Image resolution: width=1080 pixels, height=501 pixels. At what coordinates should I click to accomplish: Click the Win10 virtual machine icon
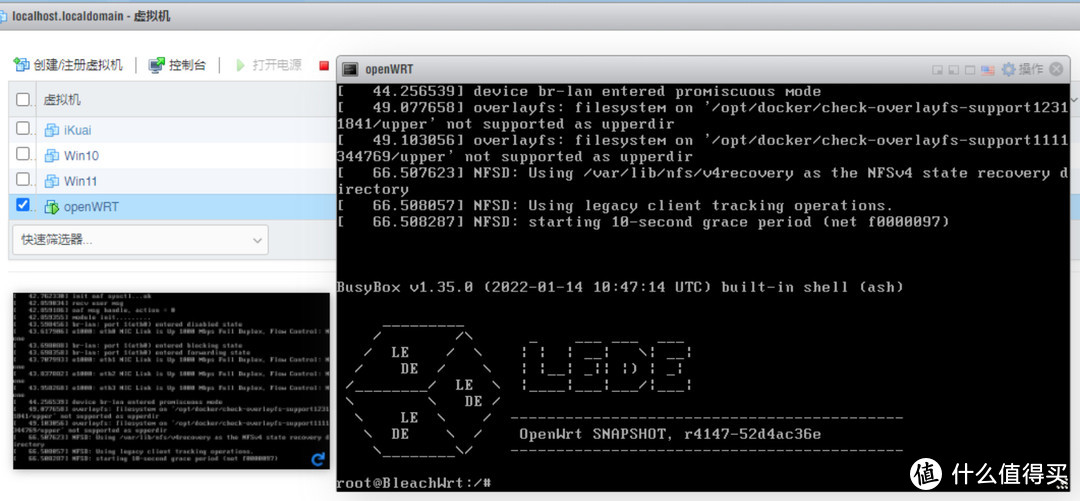(52, 156)
